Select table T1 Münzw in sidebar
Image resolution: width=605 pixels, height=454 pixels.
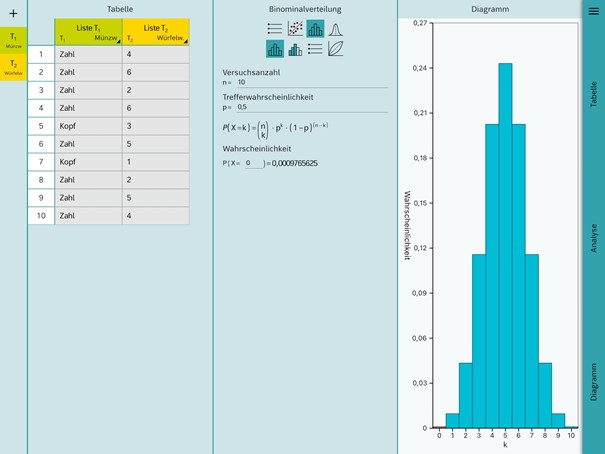tap(13, 41)
